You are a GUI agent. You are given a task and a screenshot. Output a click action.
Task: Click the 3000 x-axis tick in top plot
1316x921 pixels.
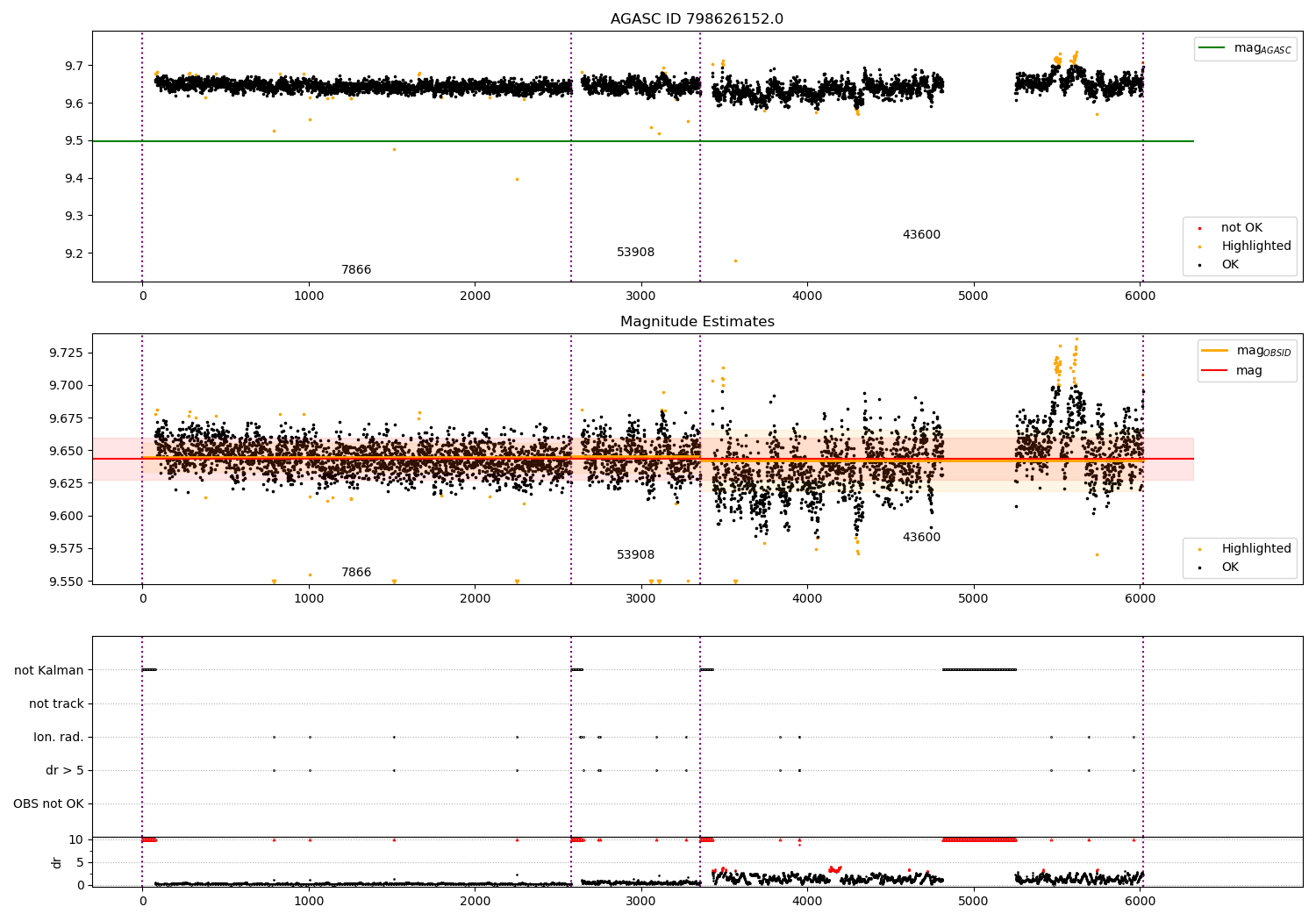(640, 296)
